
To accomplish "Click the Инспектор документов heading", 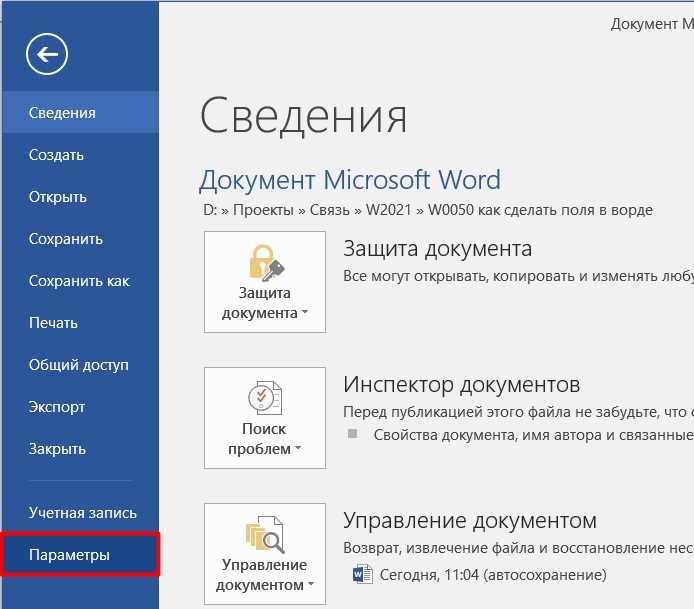I will point(462,384).
